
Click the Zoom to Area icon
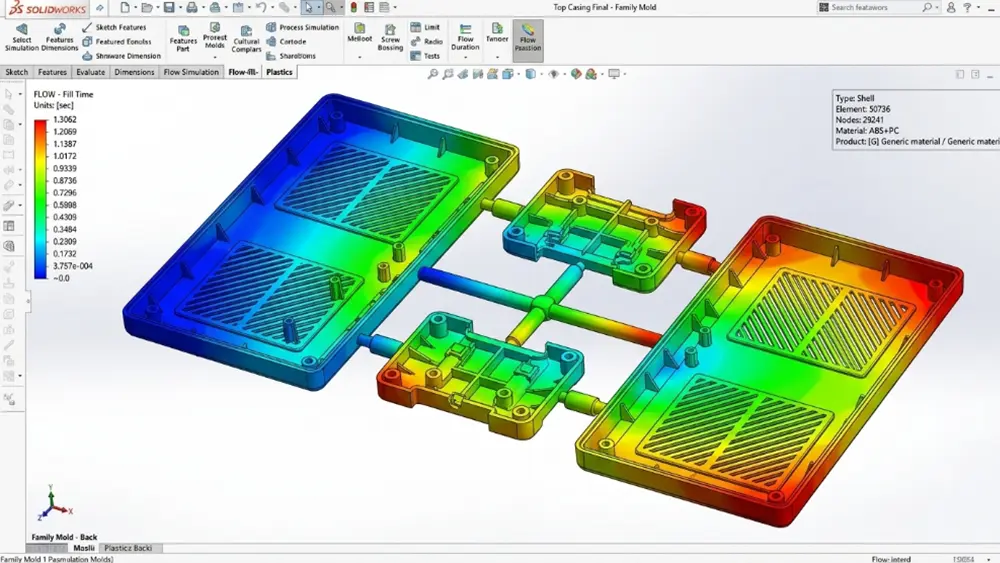tap(448, 74)
